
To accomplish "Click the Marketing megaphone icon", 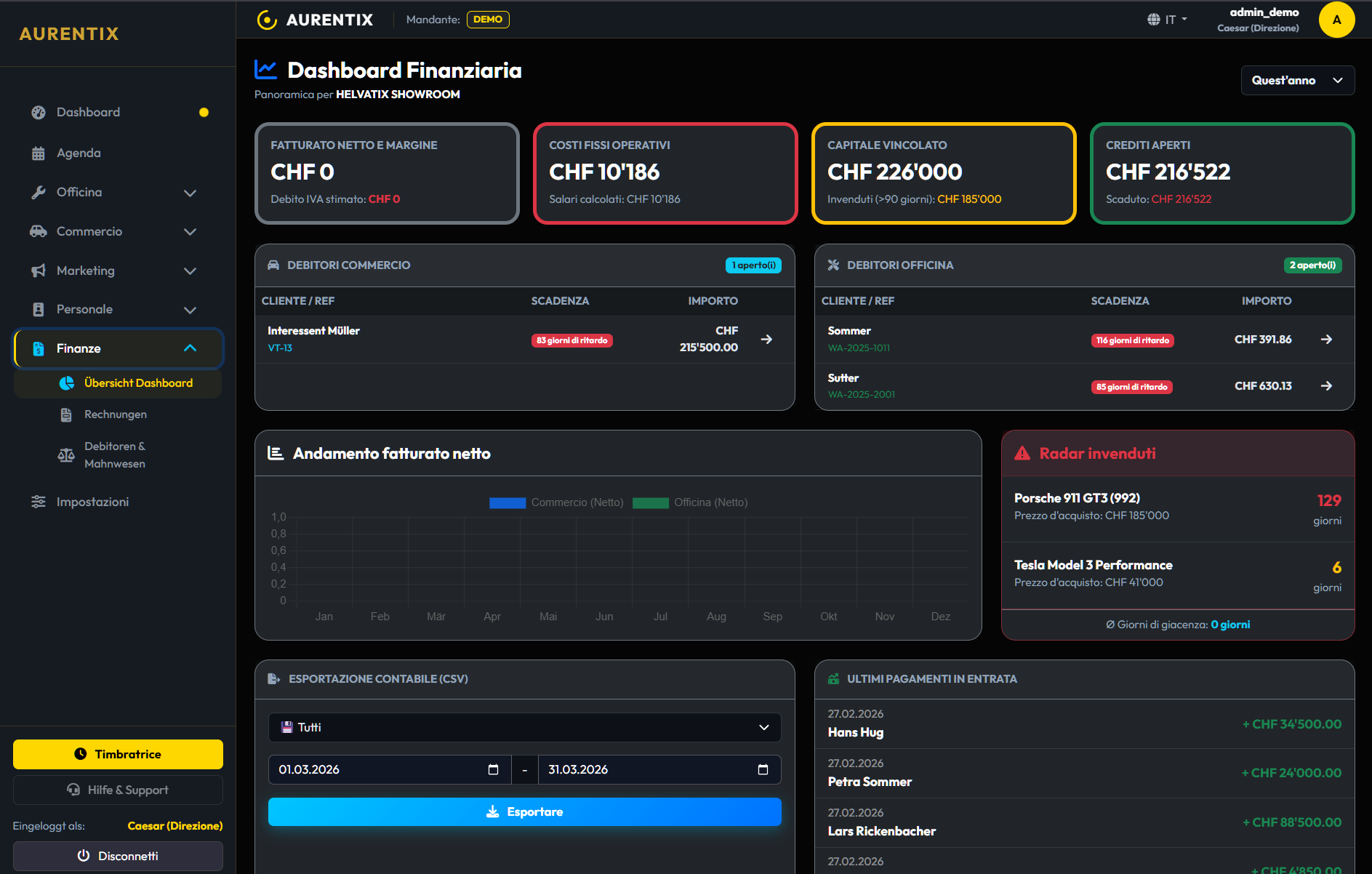I will 39,271.
